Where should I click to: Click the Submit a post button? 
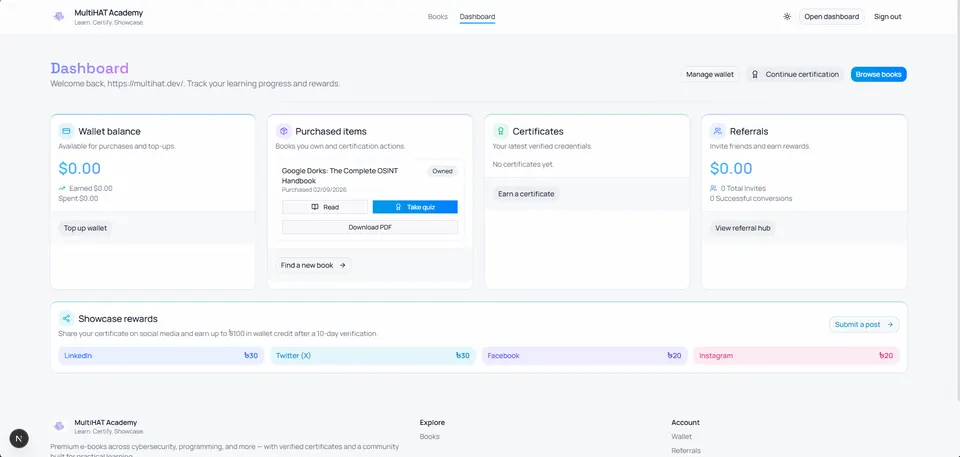(x=864, y=325)
